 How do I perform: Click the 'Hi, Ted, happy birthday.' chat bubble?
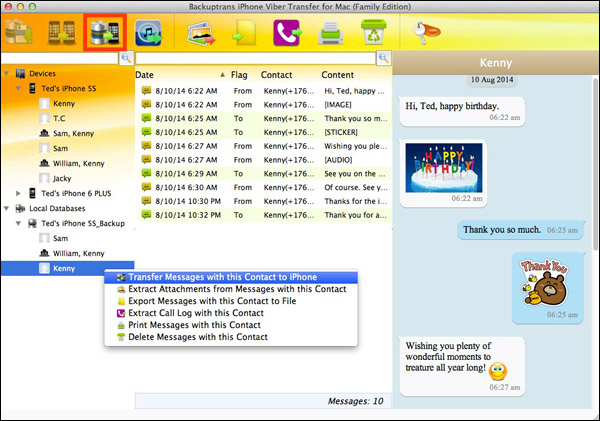[462, 111]
